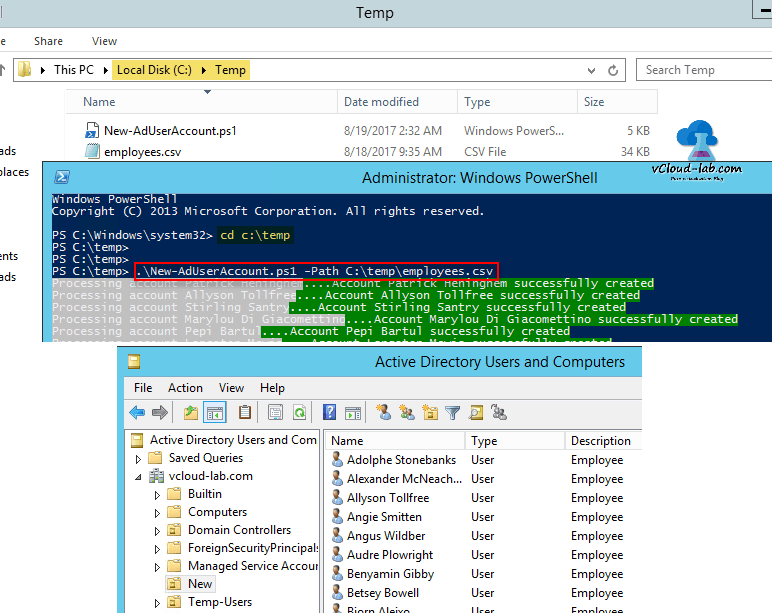Click the clipboard toolbar icon in ADUC
772x613 pixels.
tap(245, 412)
